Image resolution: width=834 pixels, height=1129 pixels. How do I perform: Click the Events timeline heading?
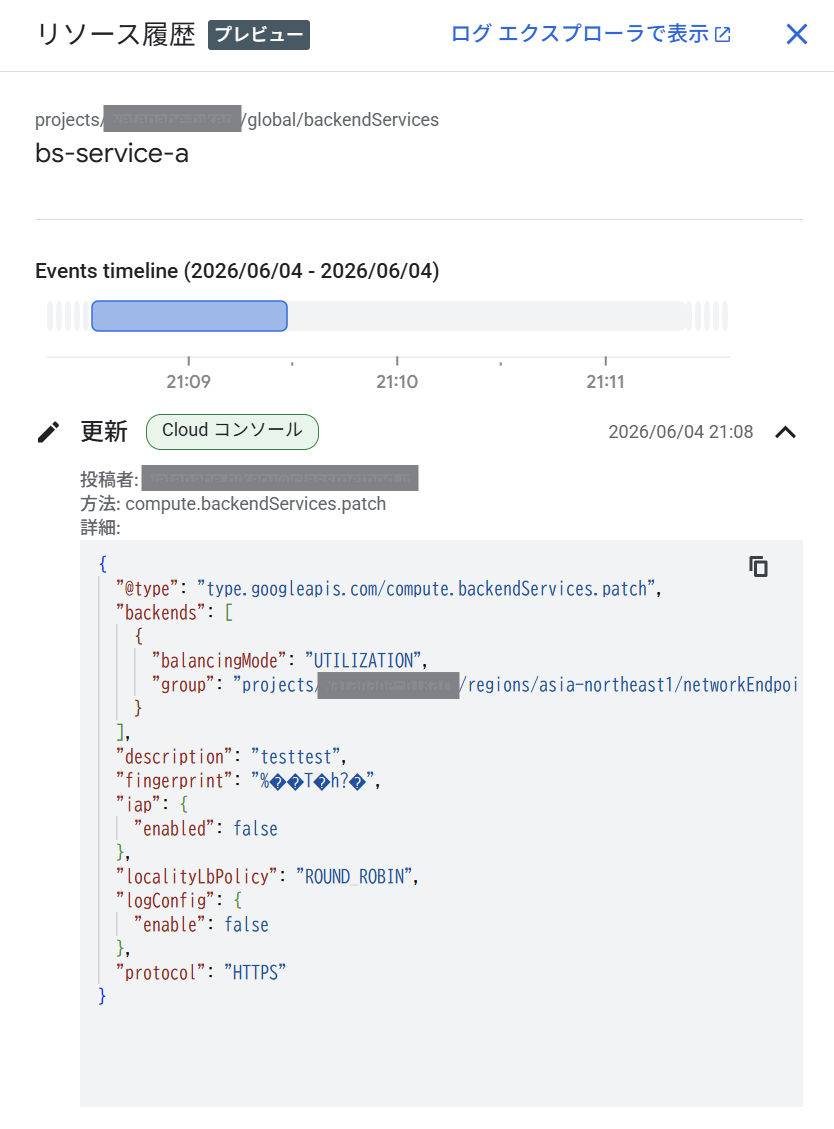tap(237, 271)
